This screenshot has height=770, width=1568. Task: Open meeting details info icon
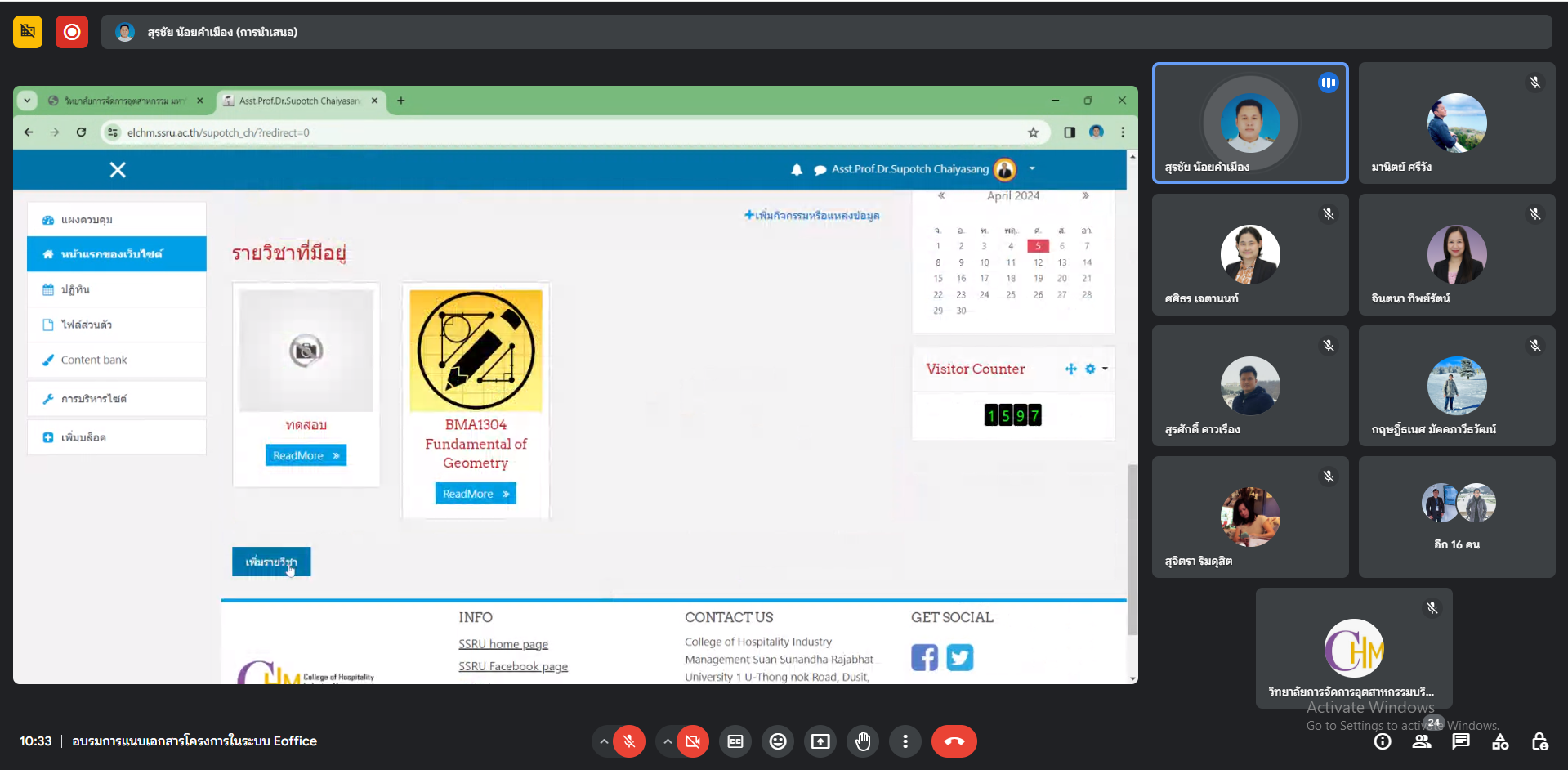[1383, 741]
